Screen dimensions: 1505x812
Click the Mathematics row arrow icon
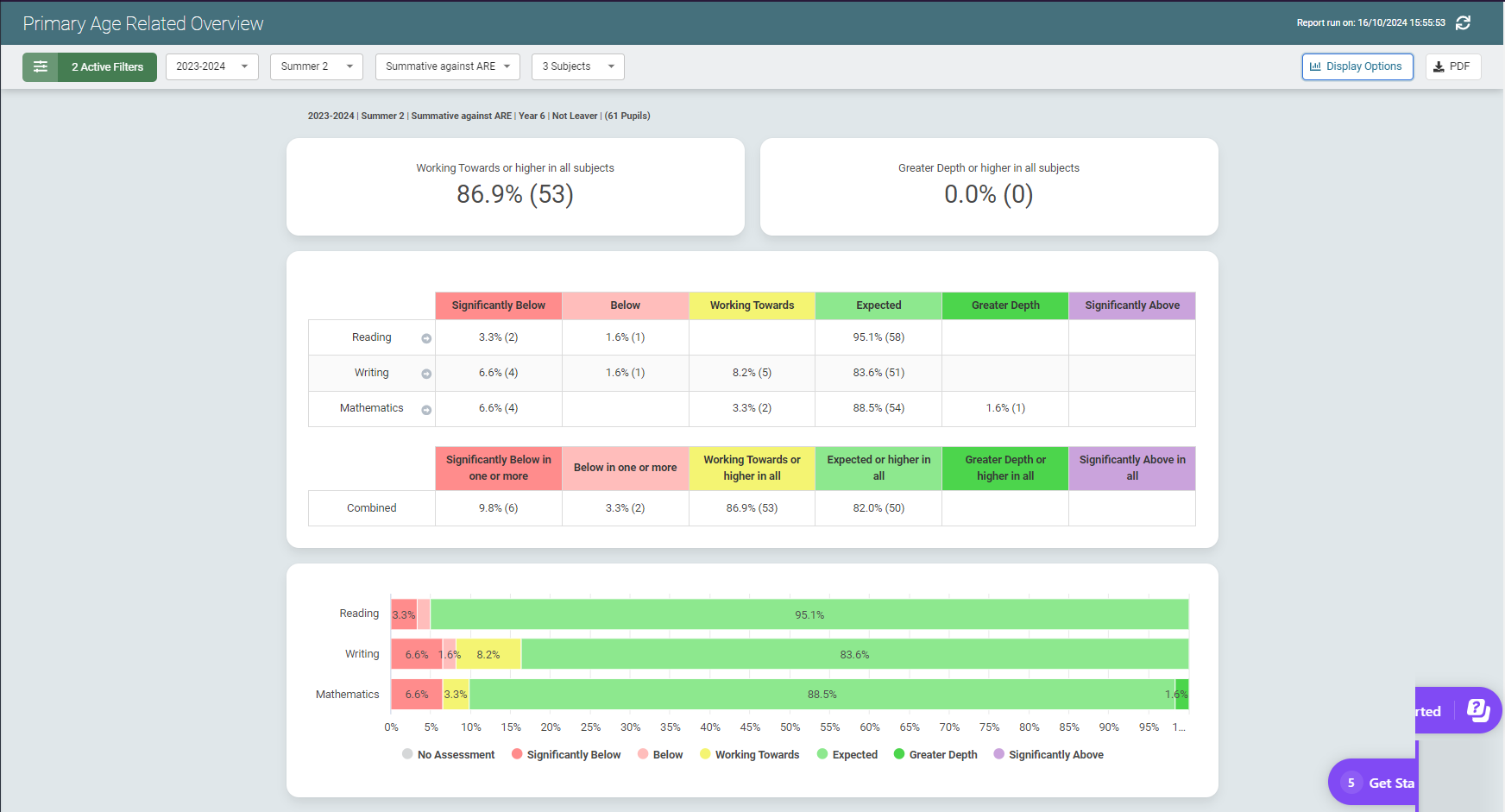[x=426, y=410]
